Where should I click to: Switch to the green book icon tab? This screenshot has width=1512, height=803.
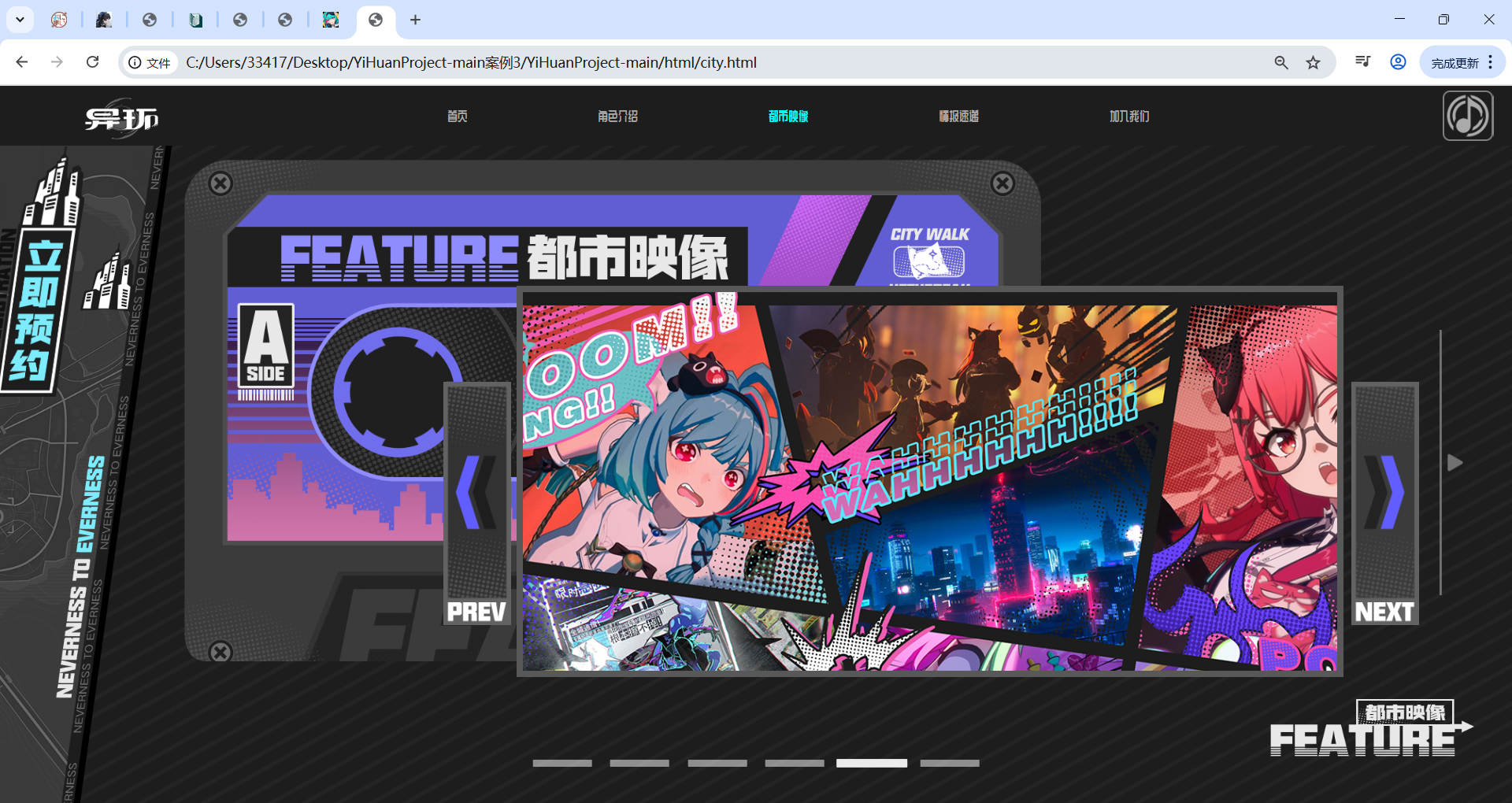(195, 20)
